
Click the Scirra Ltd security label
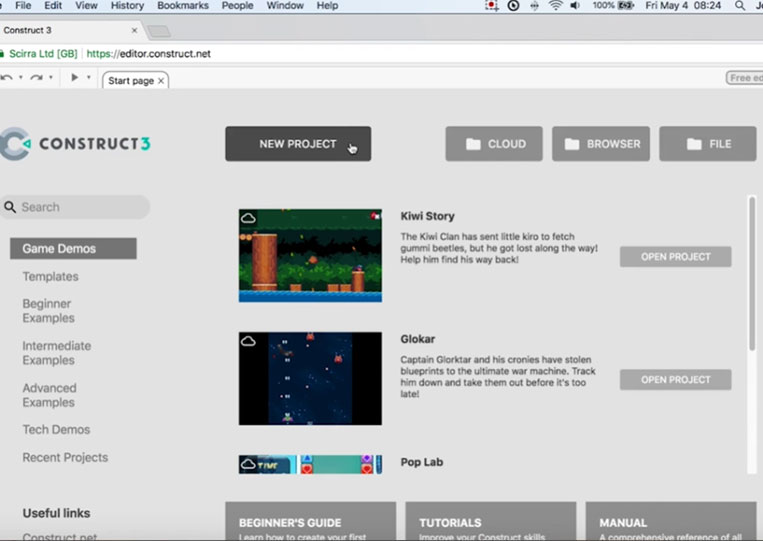[43, 54]
